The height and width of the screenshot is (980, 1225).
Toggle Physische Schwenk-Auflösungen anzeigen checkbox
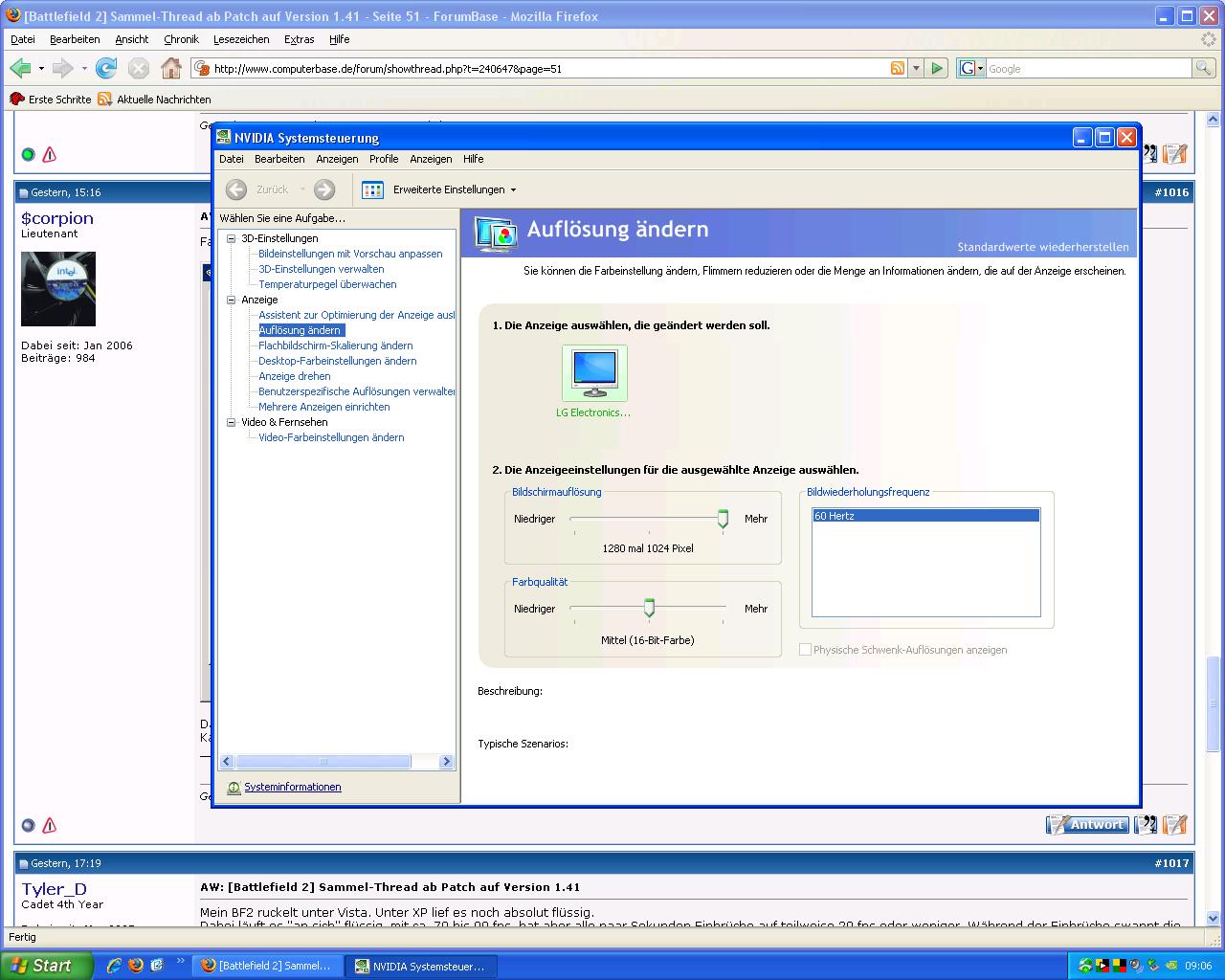(805, 650)
